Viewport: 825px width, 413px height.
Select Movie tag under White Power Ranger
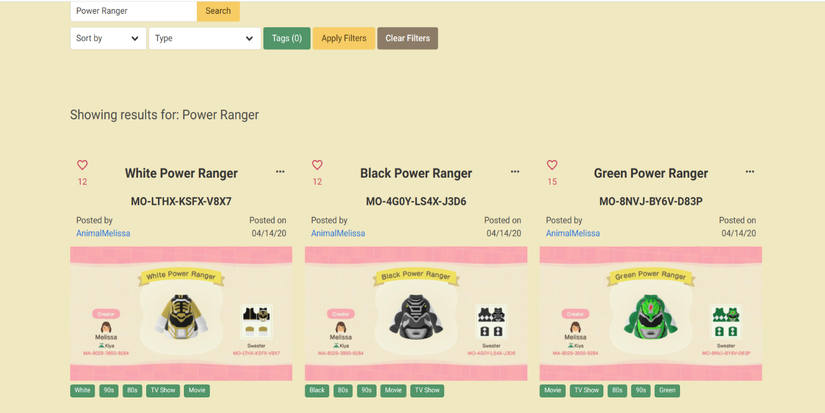click(197, 390)
